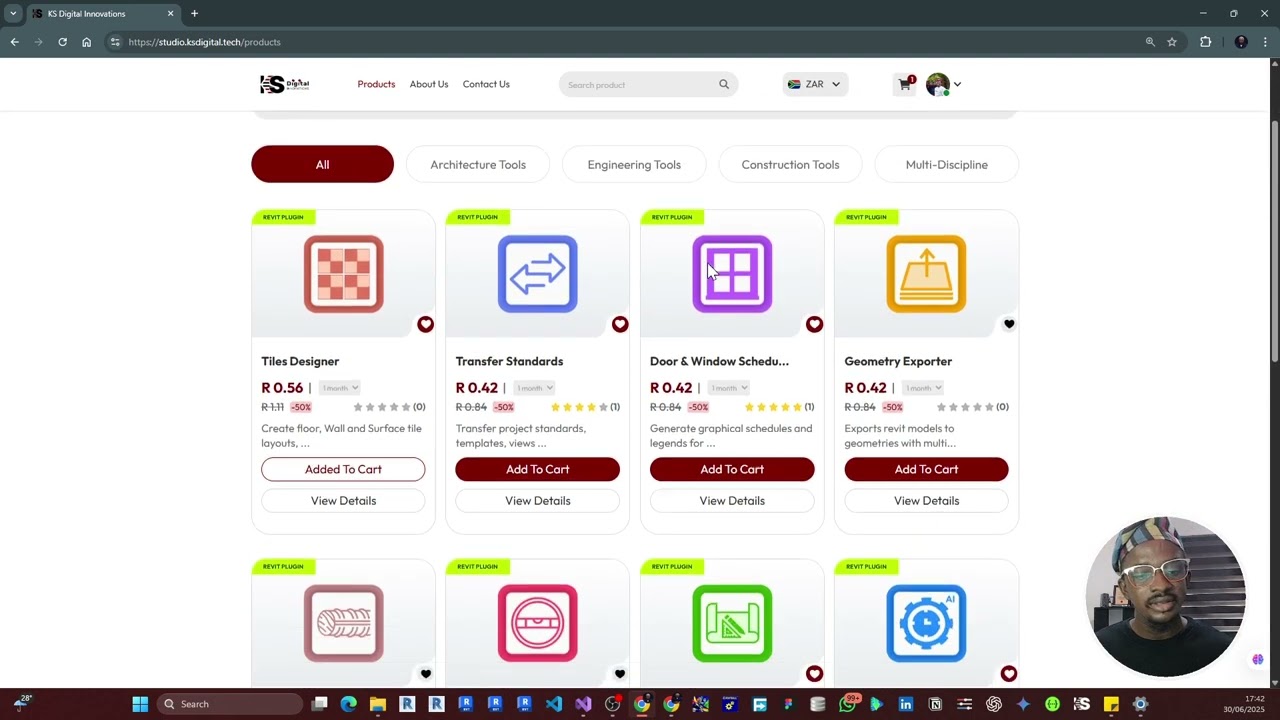Image resolution: width=1280 pixels, height=720 pixels.
Task: Bookmark this page with the star icon
Action: pos(1172,42)
